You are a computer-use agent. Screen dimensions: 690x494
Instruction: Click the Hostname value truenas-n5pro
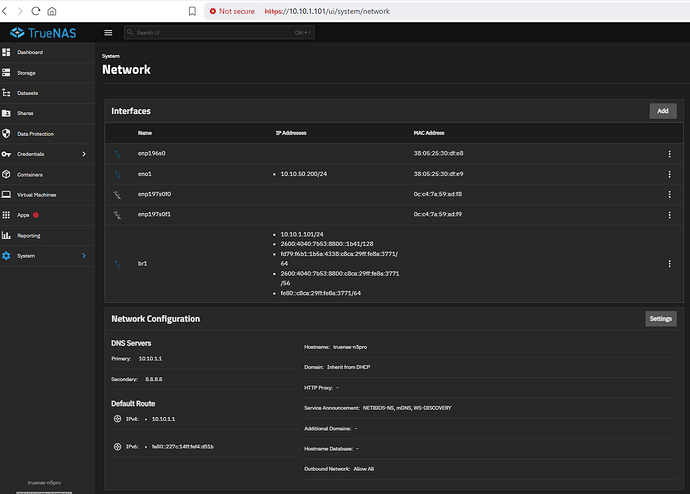pyautogui.click(x=350, y=347)
